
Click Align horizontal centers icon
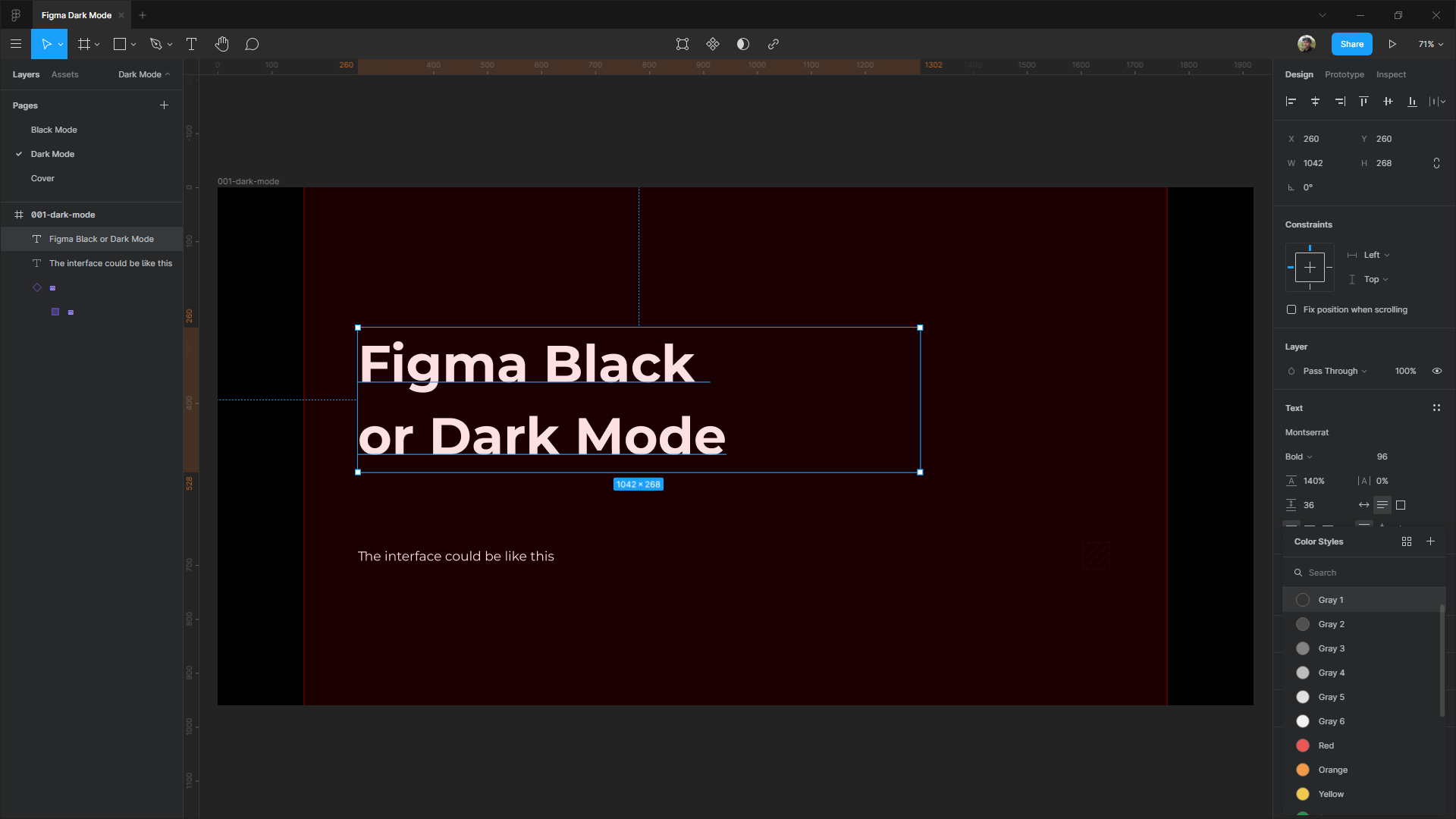pos(1315,101)
